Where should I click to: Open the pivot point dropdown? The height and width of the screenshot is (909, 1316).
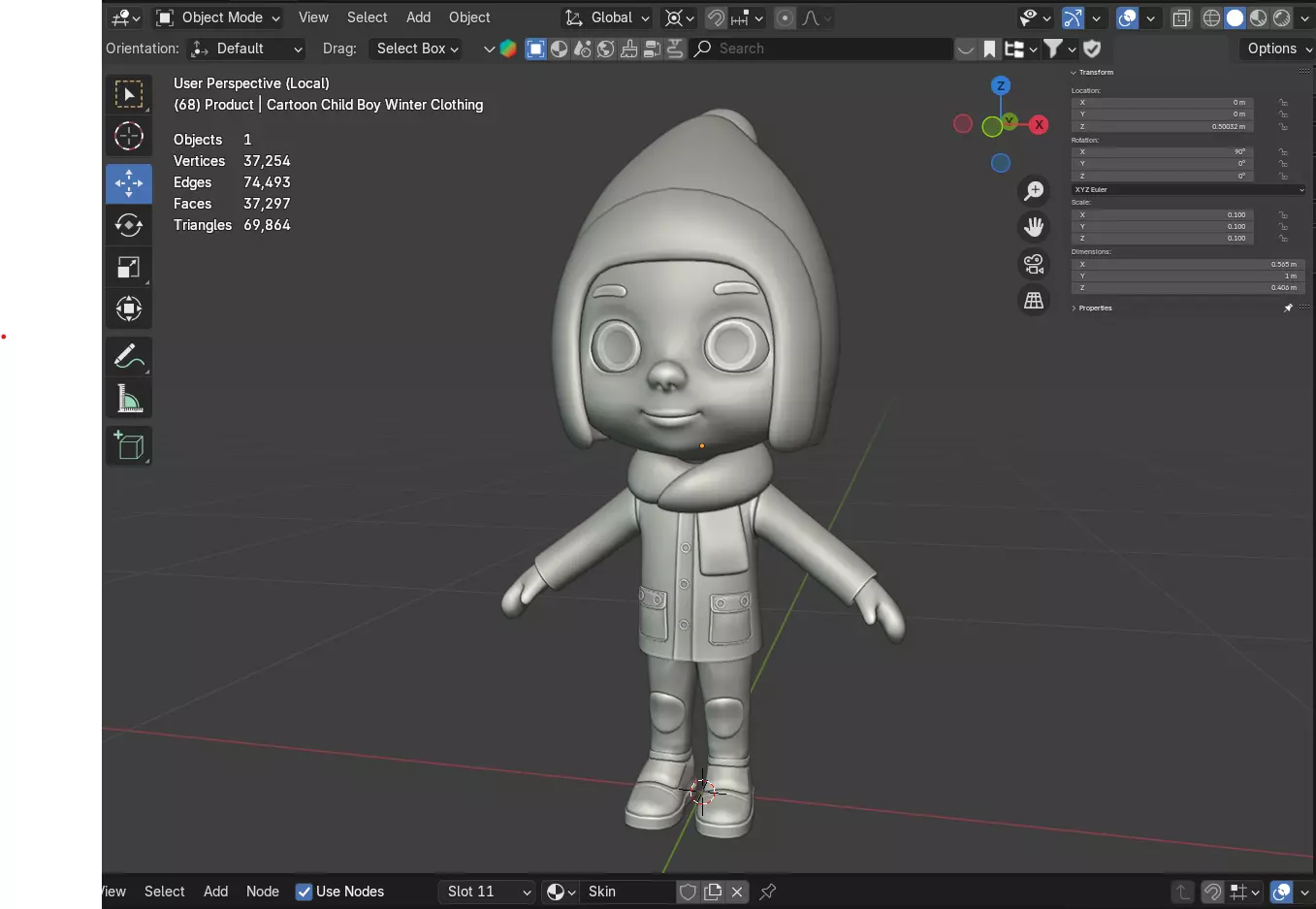coord(680,17)
